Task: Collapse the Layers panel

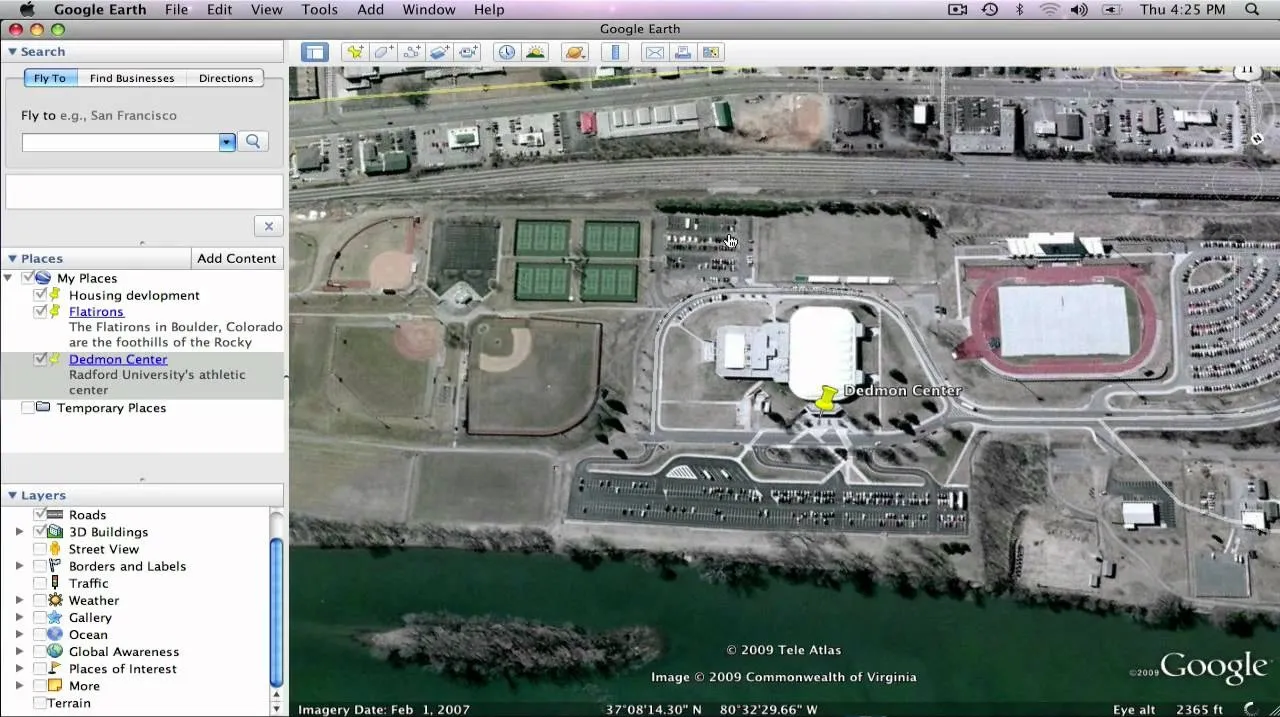Action: (12, 495)
